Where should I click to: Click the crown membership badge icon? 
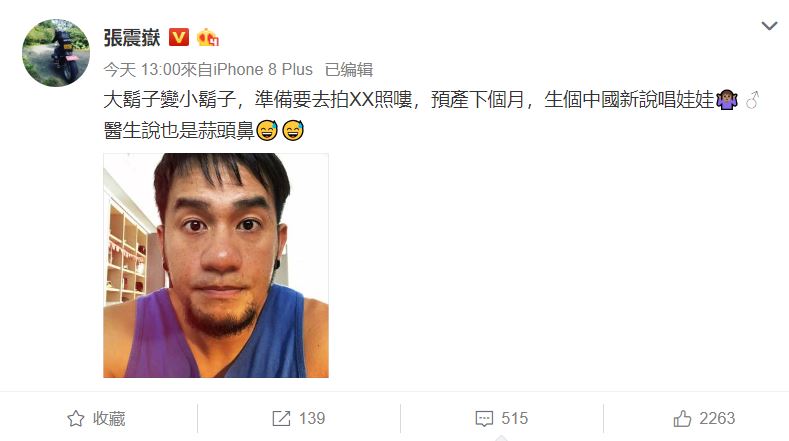(207, 37)
